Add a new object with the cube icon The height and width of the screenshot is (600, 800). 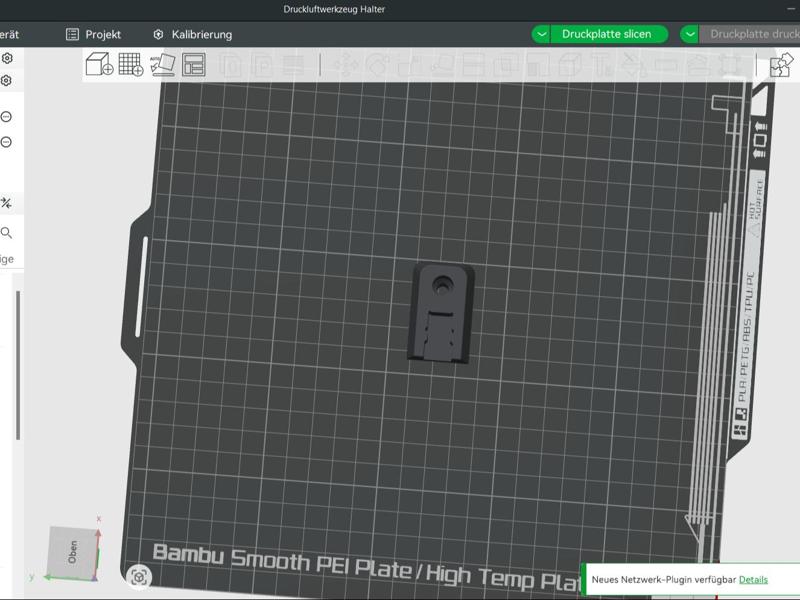[99, 64]
